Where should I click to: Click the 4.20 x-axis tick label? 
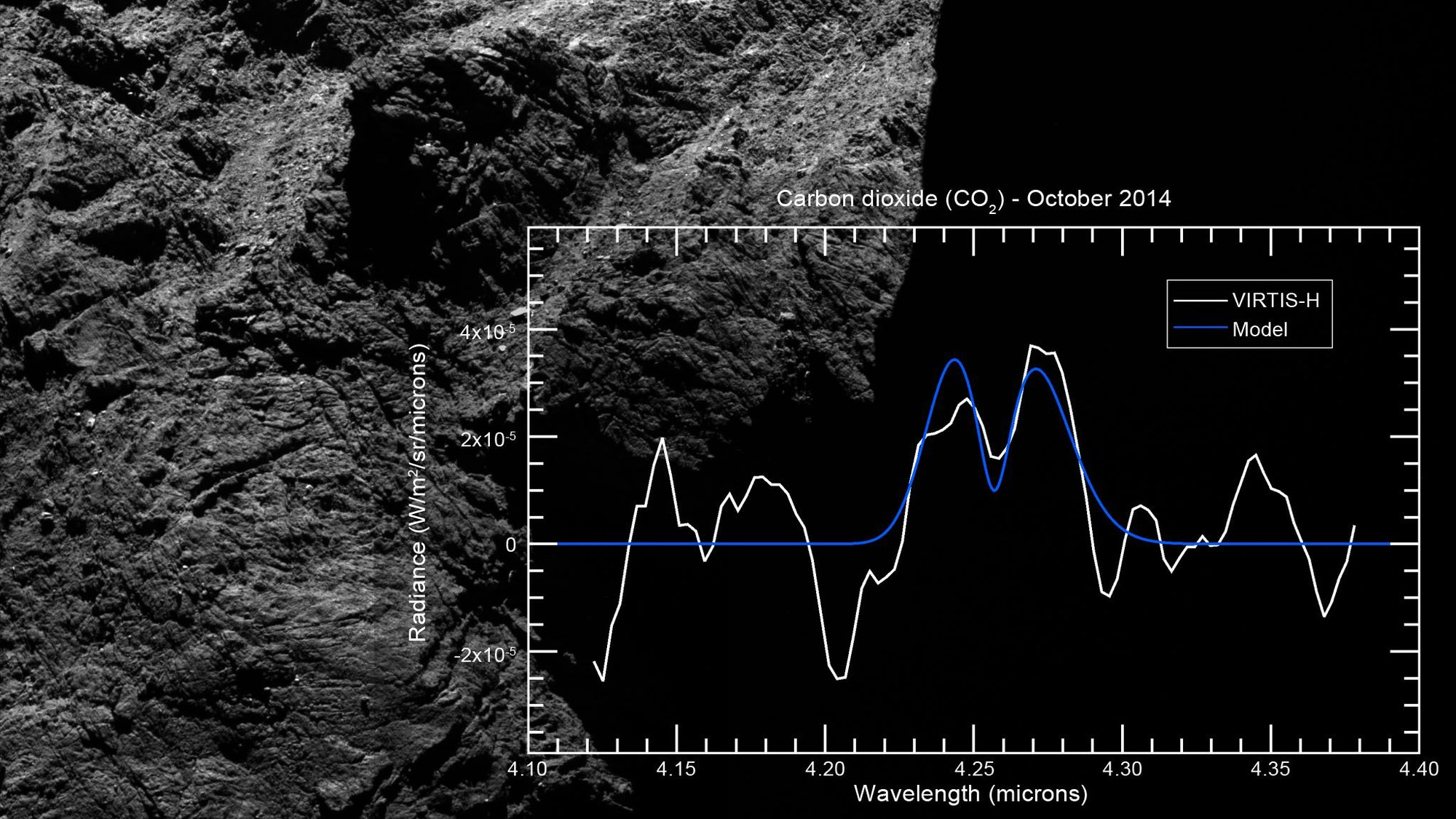coord(825,769)
